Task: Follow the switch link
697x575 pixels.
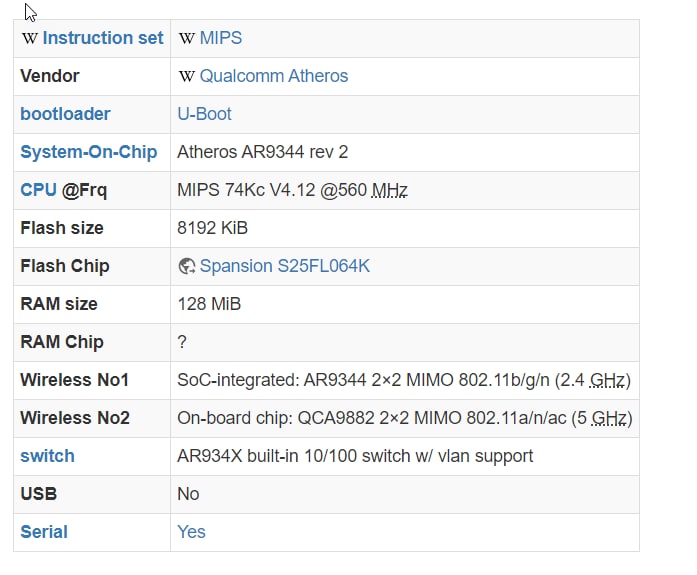Action: click(x=48, y=456)
